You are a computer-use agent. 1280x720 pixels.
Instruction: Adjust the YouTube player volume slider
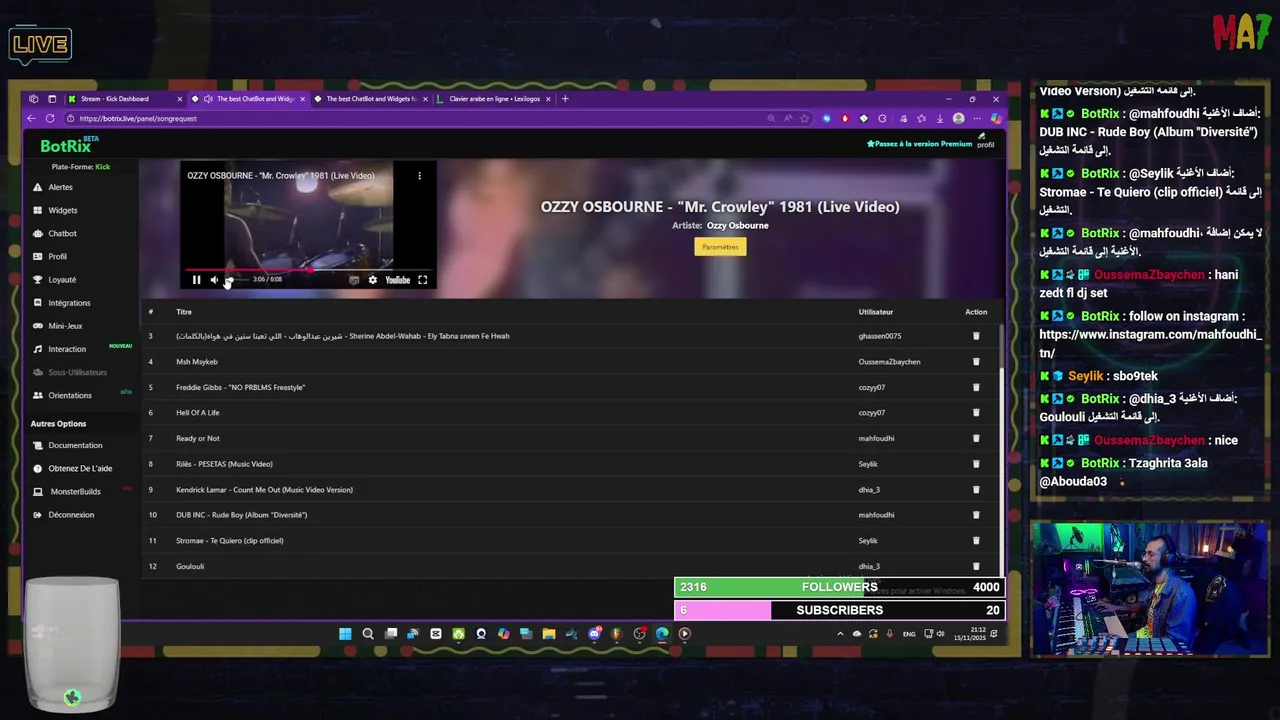237,280
